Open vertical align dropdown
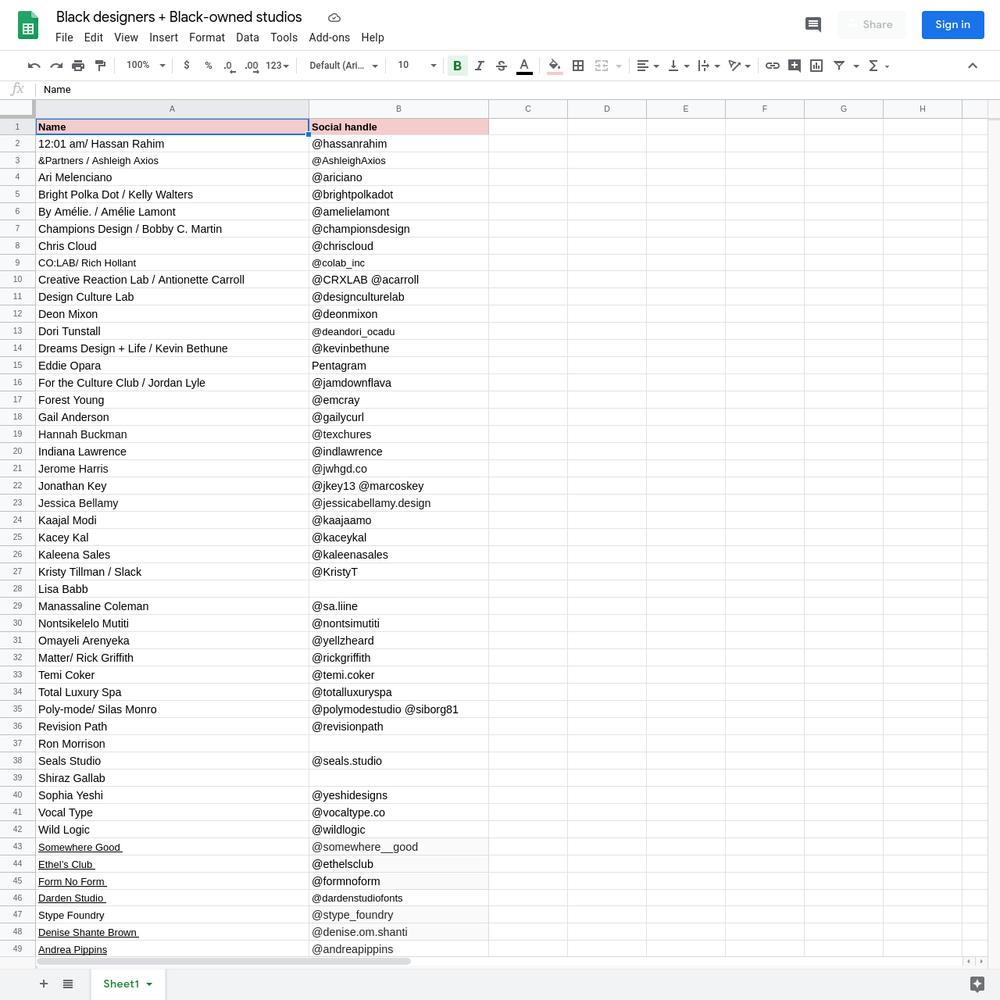1000x1000 pixels. pos(678,65)
